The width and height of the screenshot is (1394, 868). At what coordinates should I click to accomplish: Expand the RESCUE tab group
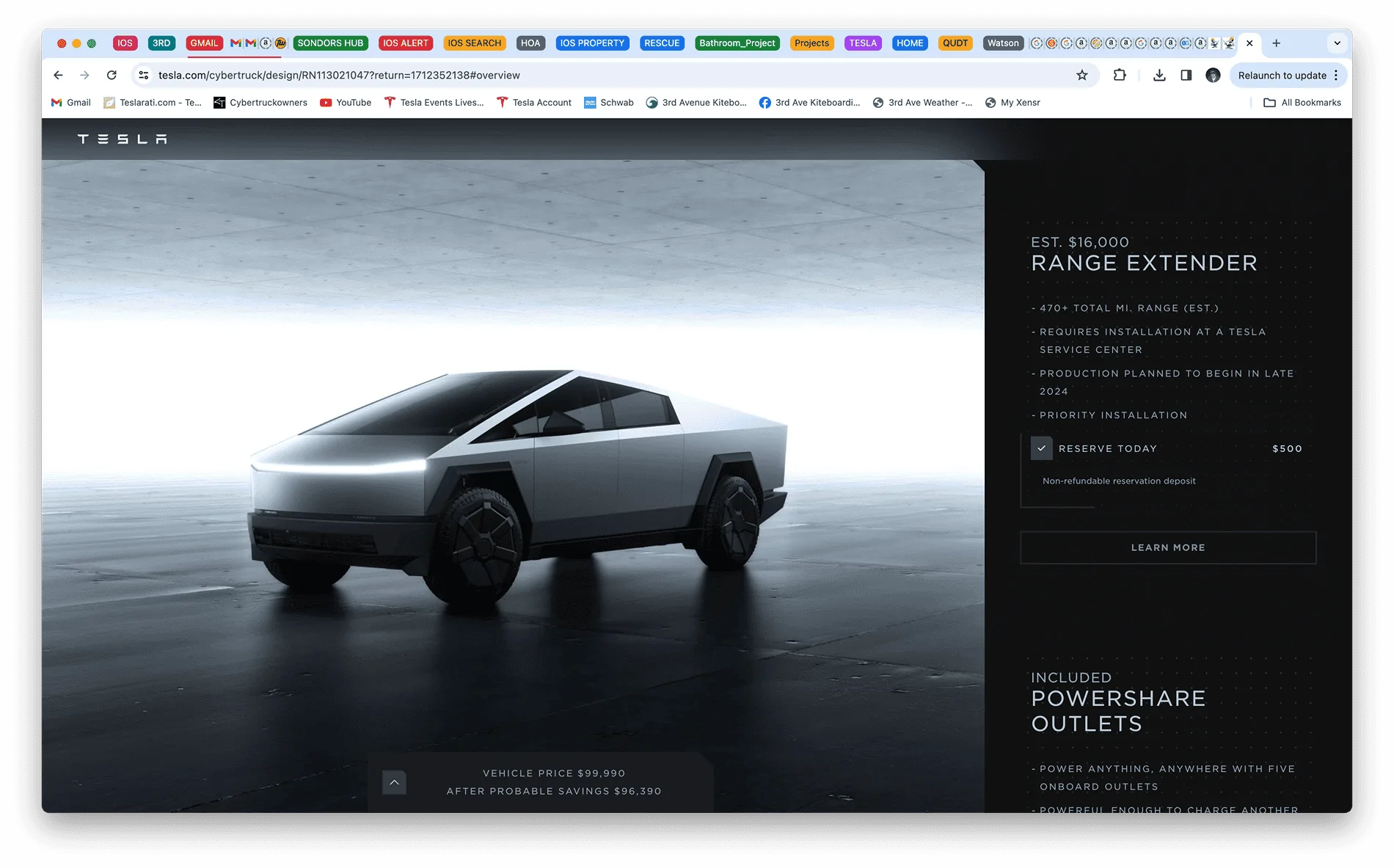(x=662, y=43)
